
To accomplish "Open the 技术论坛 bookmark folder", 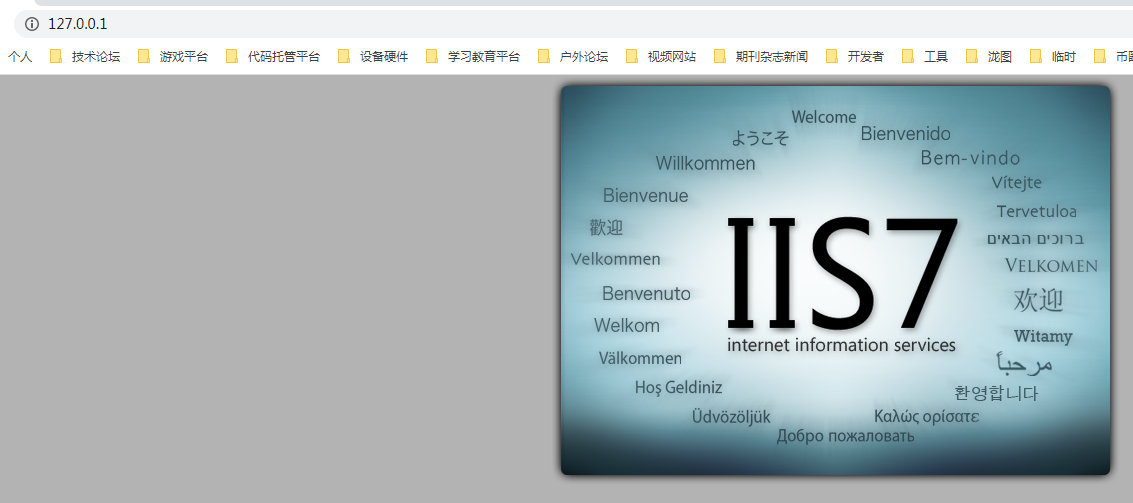I will (x=85, y=56).
